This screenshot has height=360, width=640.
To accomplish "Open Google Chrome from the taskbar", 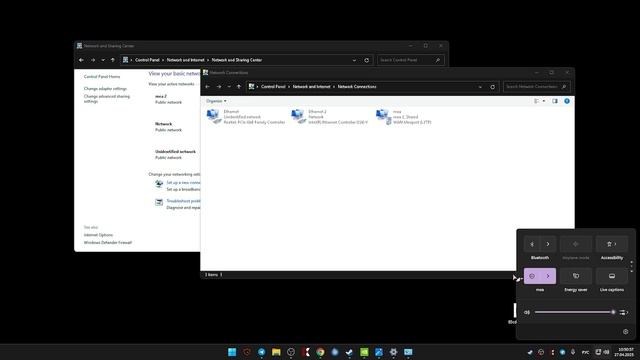I will coord(320,352).
